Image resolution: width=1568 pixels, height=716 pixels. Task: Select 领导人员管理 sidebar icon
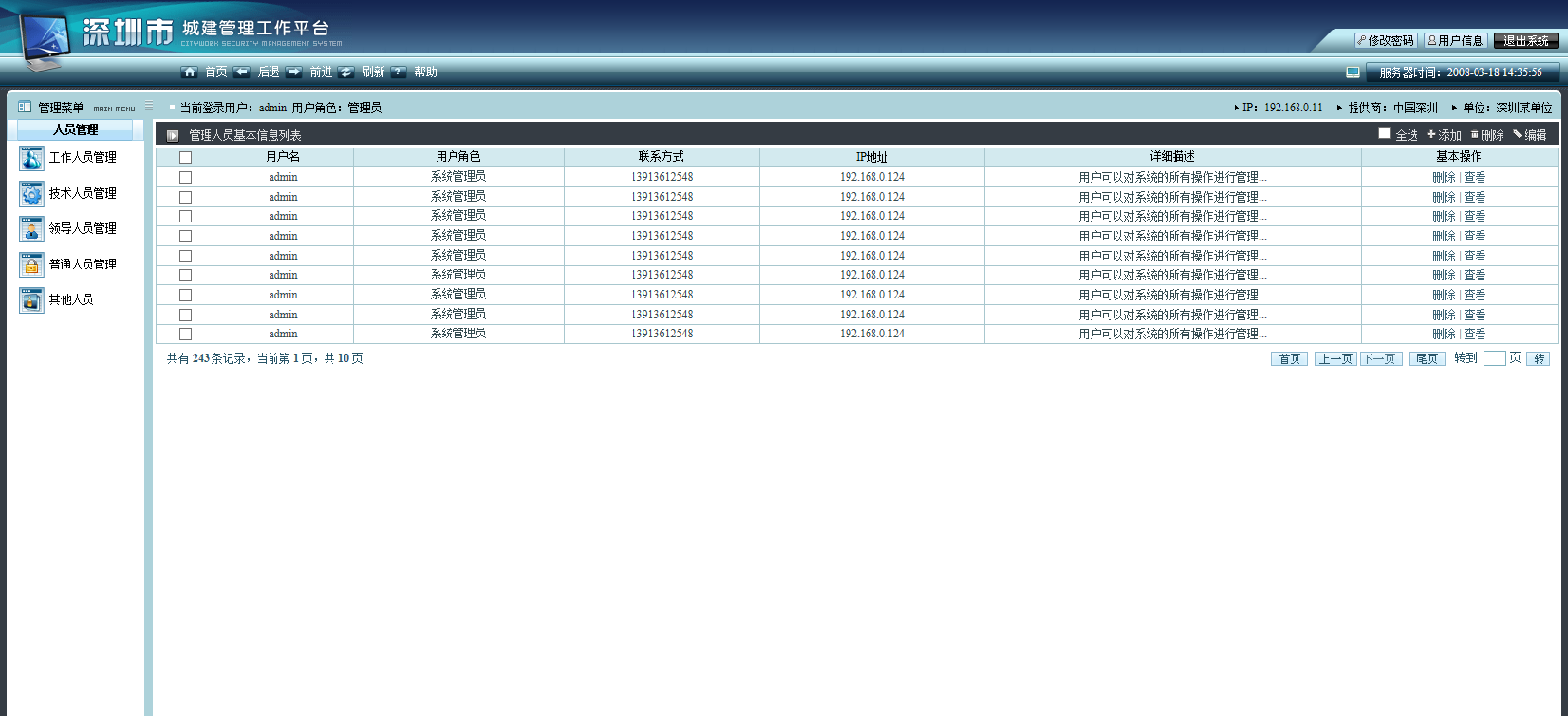pos(31,228)
